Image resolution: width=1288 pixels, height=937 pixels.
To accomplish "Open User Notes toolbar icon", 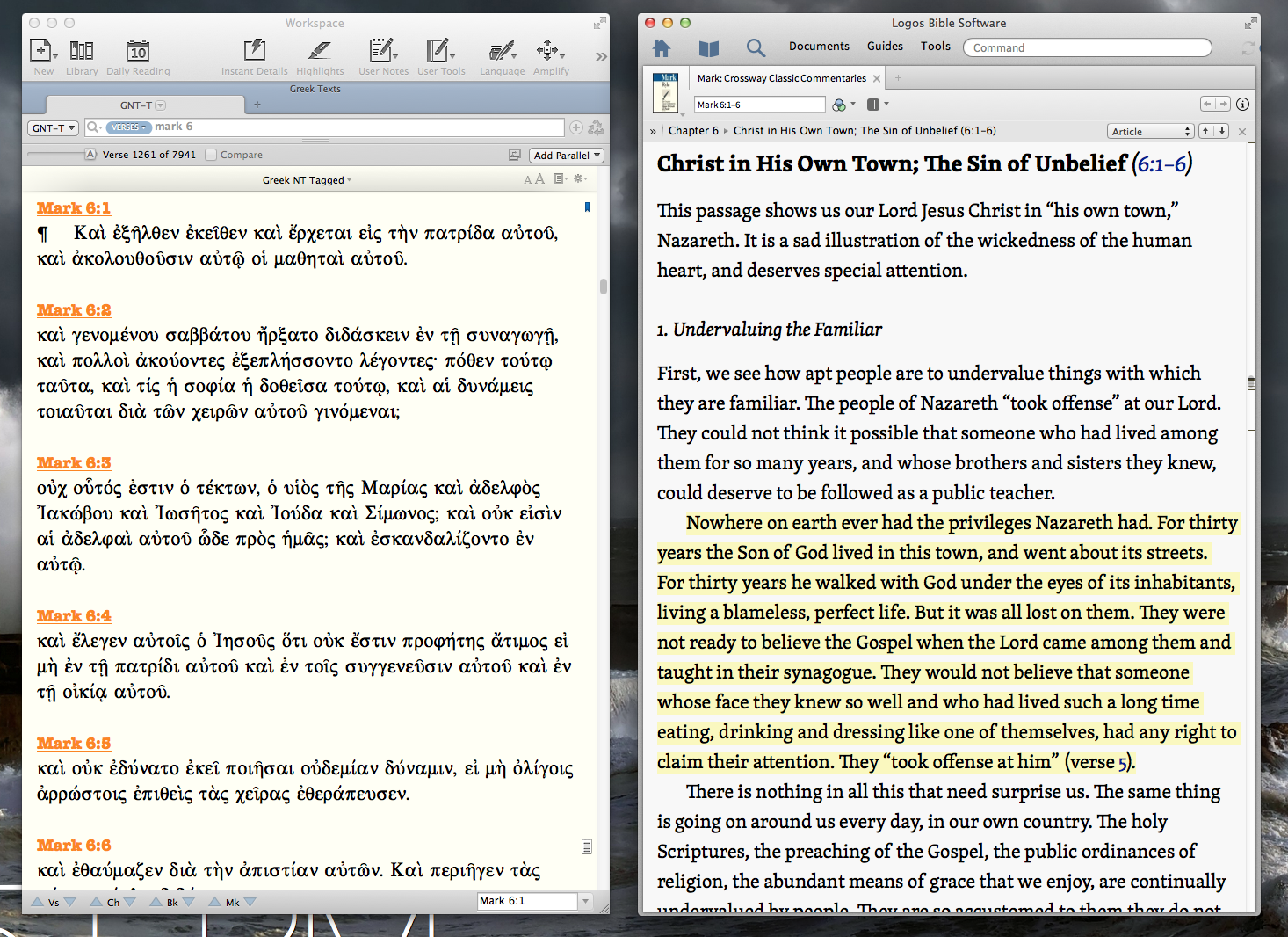I will (x=383, y=50).
